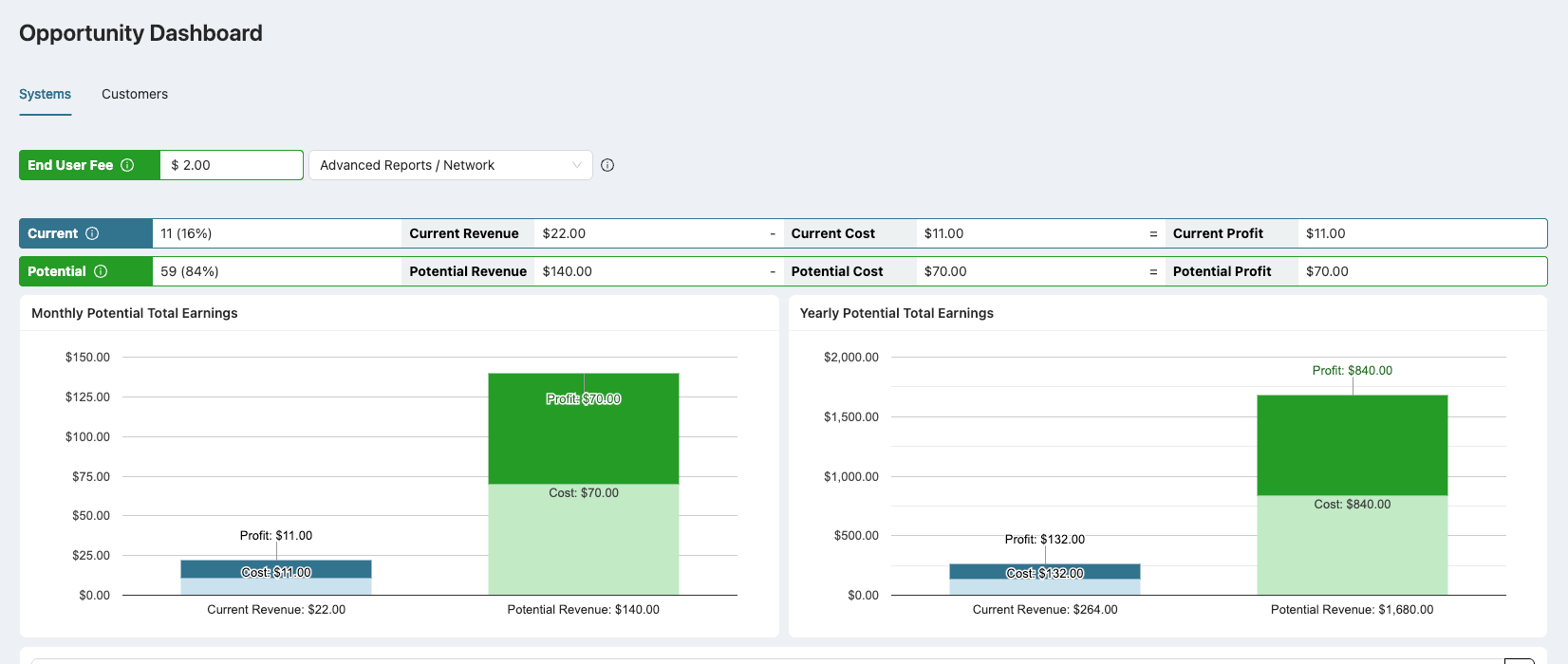Click dark green profit segment in Yearly chart
Image resolution: width=1568 pixels, height=664 pixels.
1352,444
